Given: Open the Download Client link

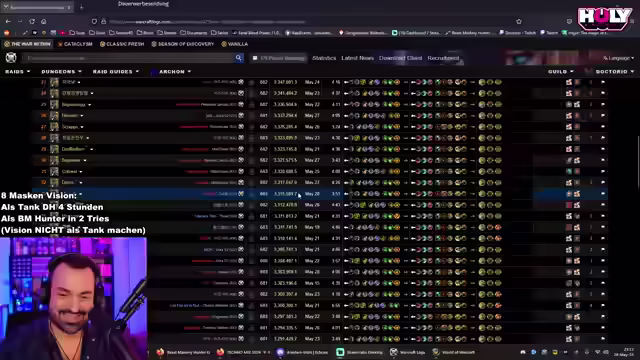Looking at the screenshot, I should click(400, 58).
